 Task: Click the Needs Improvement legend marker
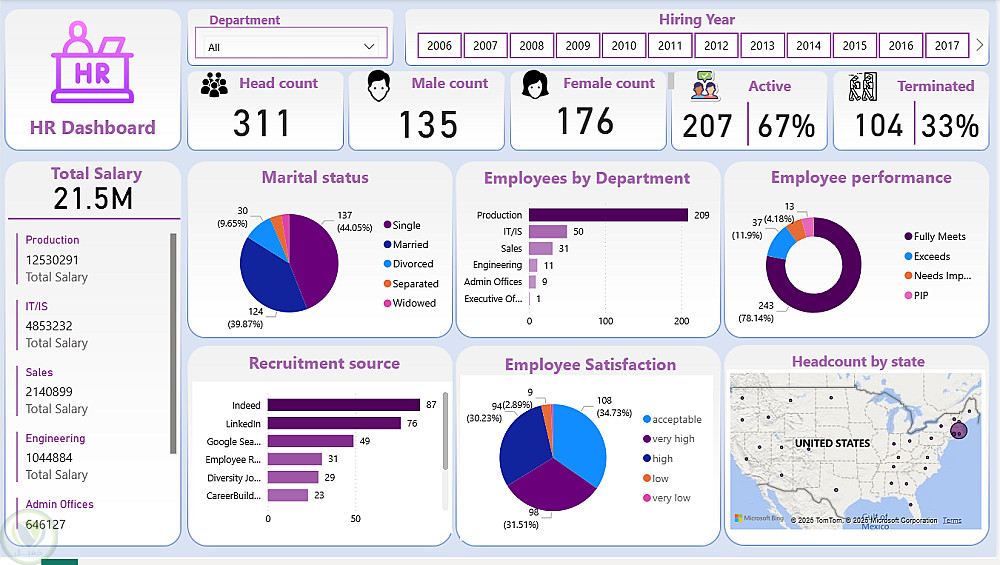point(908,275)
